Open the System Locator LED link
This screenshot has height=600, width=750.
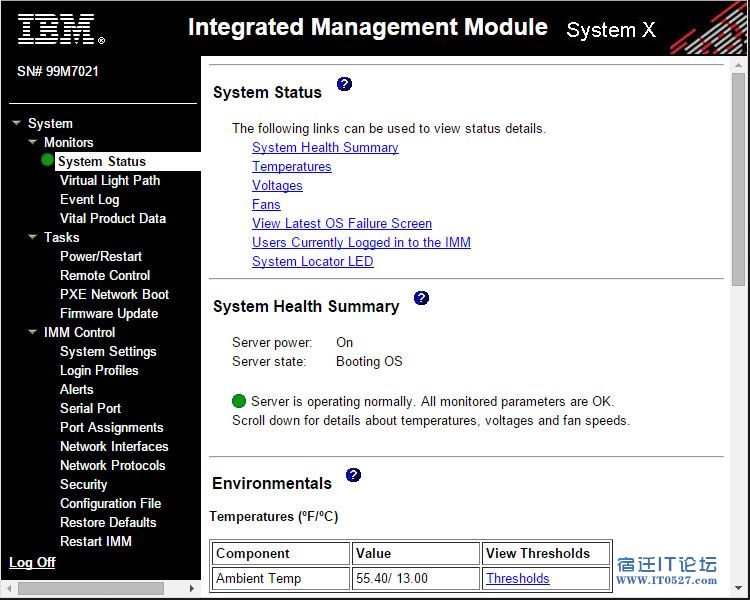click(313, 261)
